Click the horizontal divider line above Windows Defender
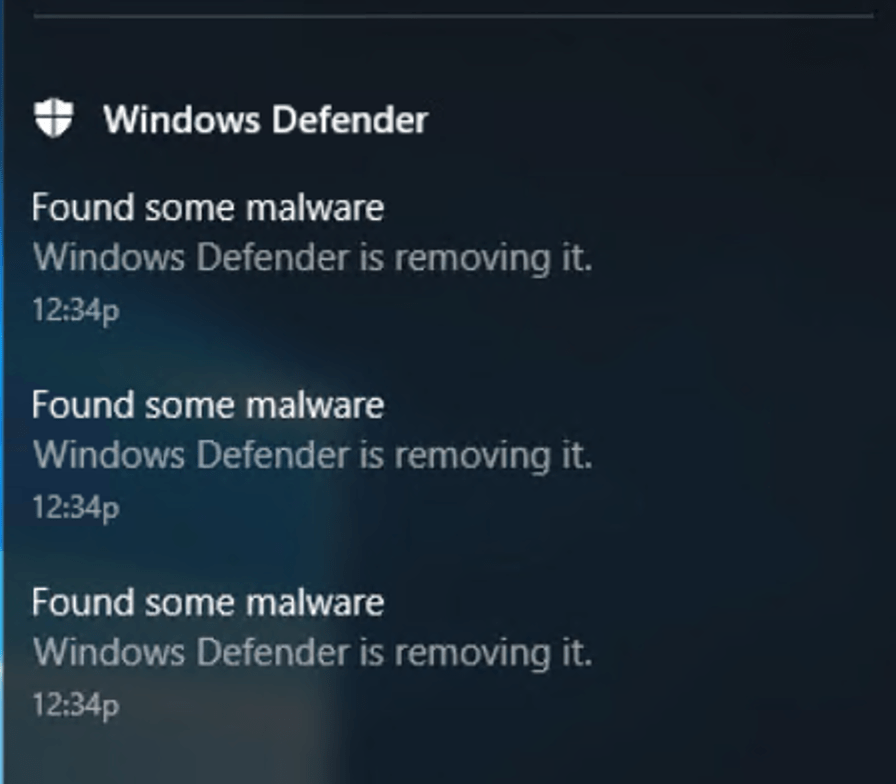 pos(453,16)
